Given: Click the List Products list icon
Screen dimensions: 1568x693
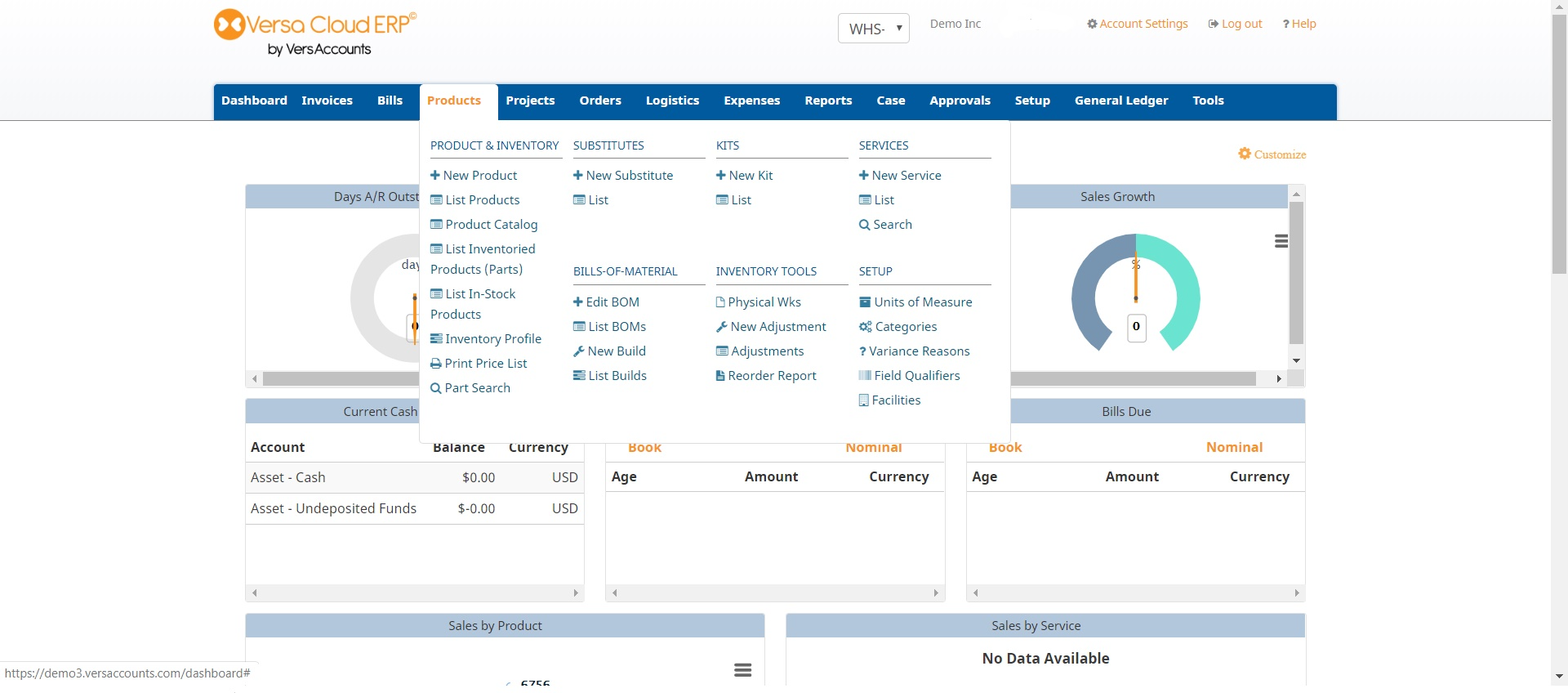Looking at the screenshot, I should tap(436, 199).
